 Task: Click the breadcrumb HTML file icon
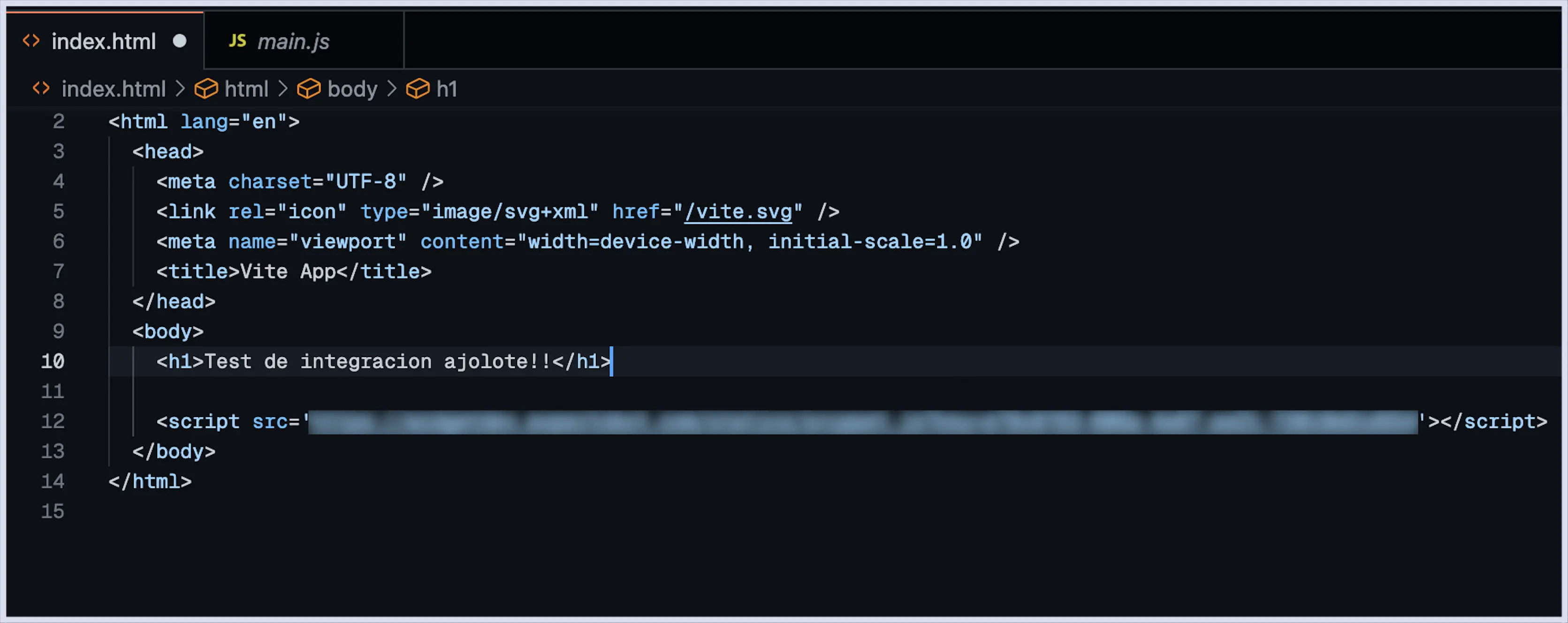(41, 88)
